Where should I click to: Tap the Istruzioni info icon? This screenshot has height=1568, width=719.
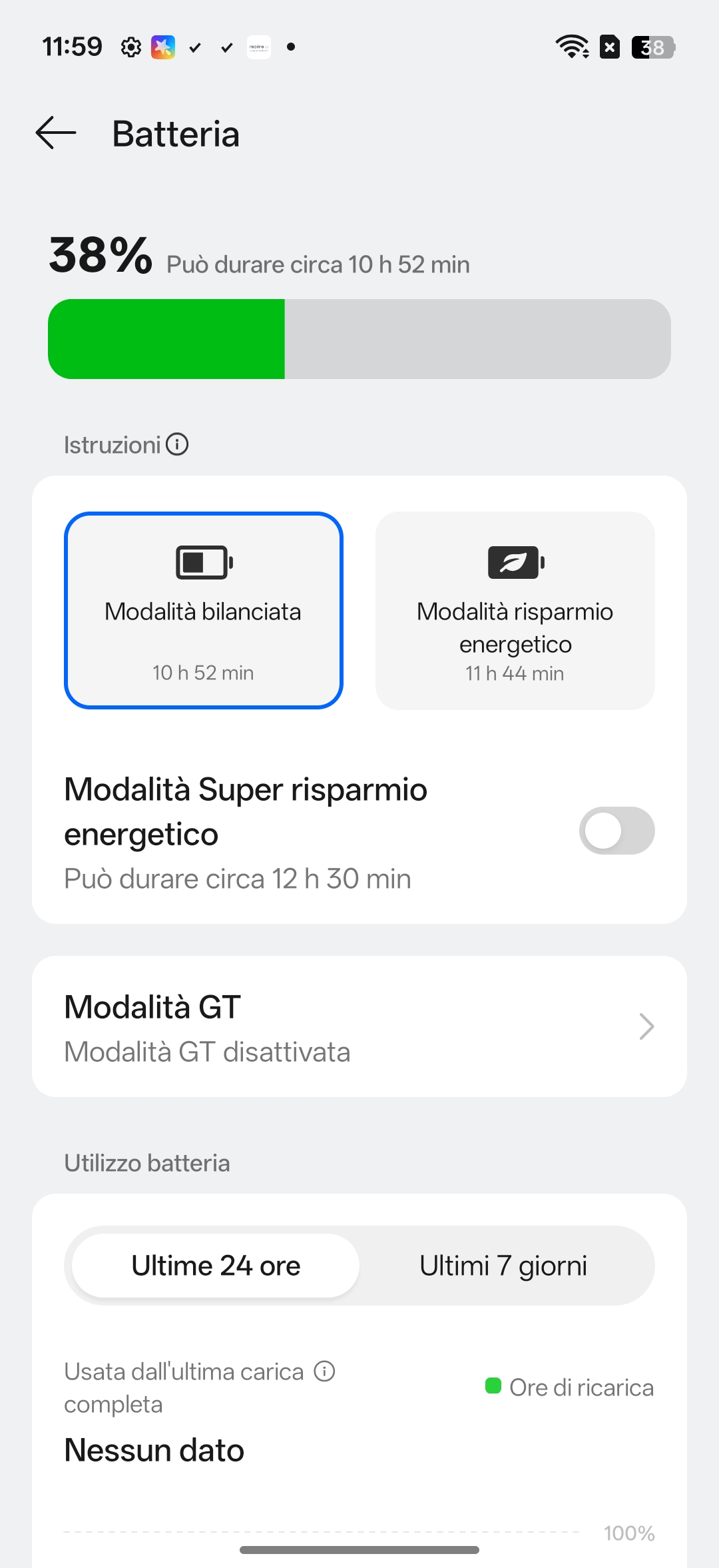click(177, 444)
